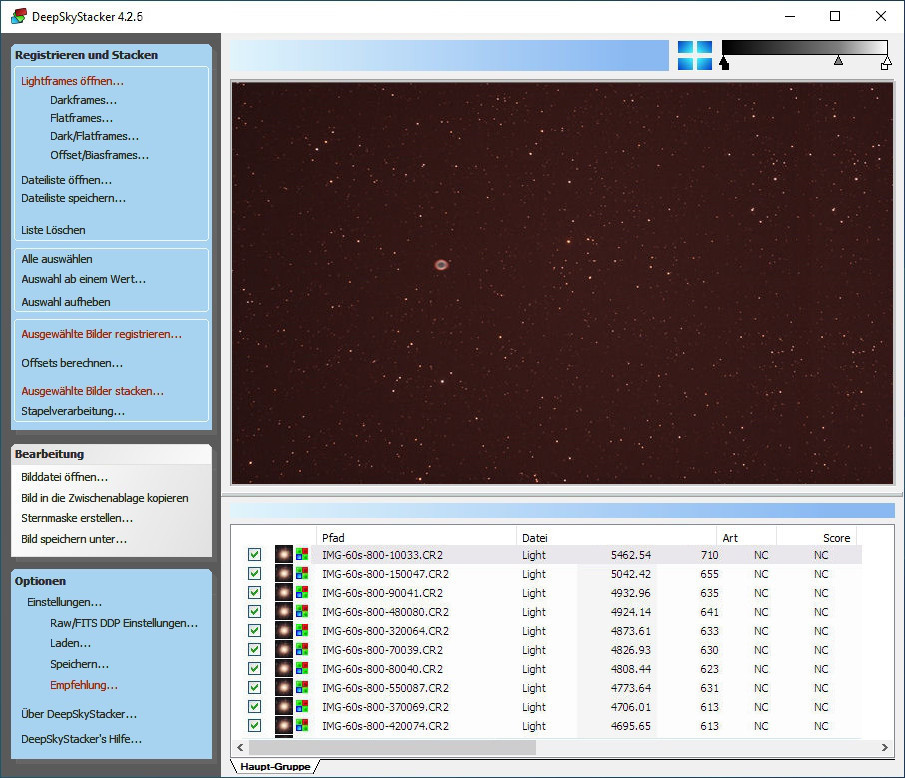Viewport: 905px width, 778px height.
Task: Toggle checkbox for IMG-60s-800-550087.CR2
Action: coord(254,688)
